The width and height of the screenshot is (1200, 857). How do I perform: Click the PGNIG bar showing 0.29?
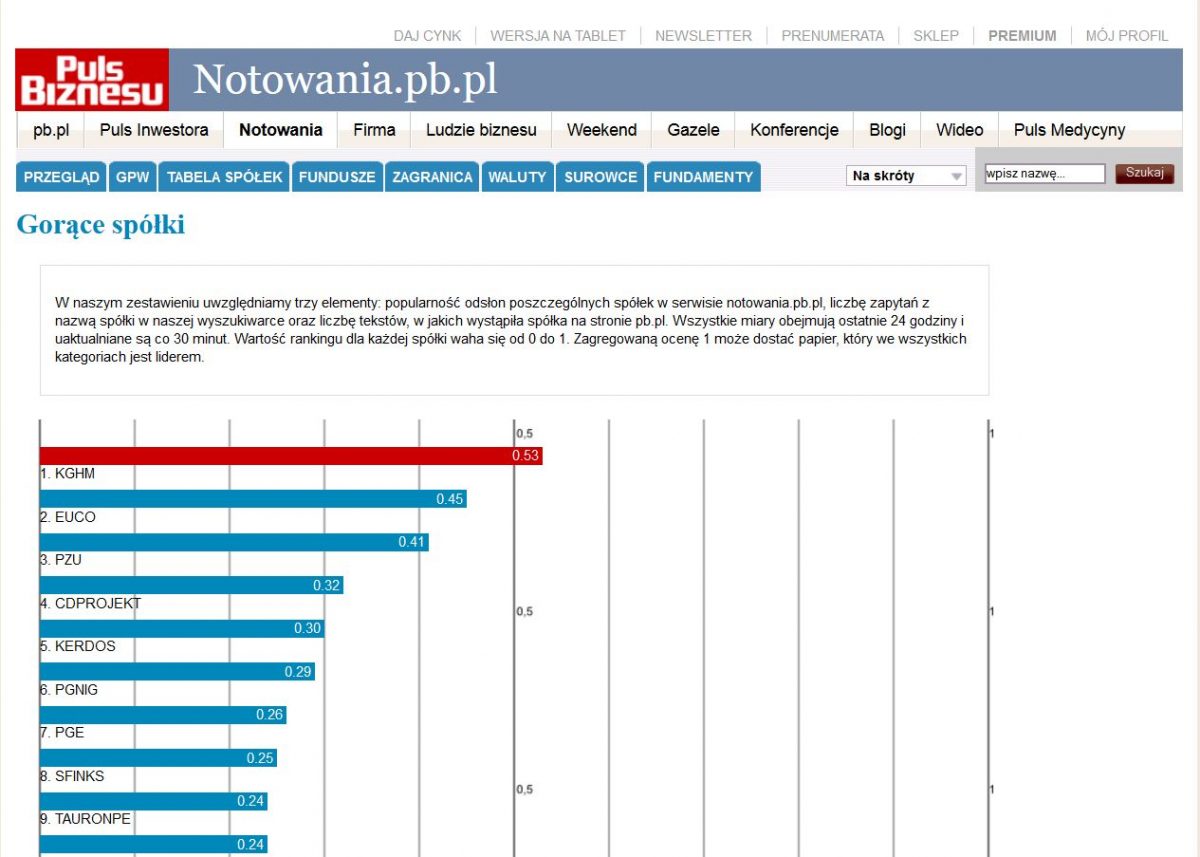point(177,671)
